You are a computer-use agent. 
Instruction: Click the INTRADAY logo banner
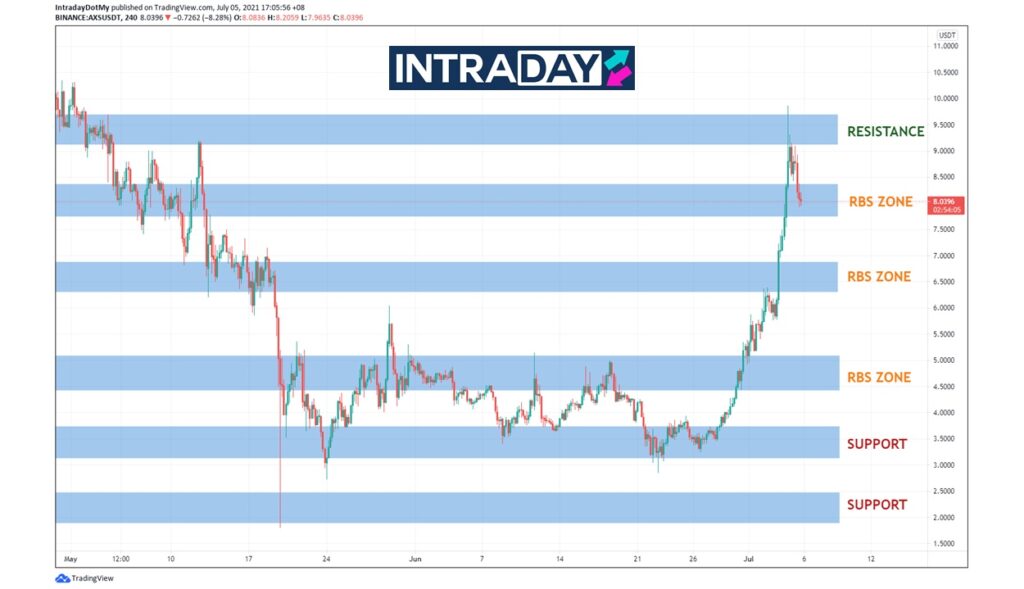click(x=511, y=68)
